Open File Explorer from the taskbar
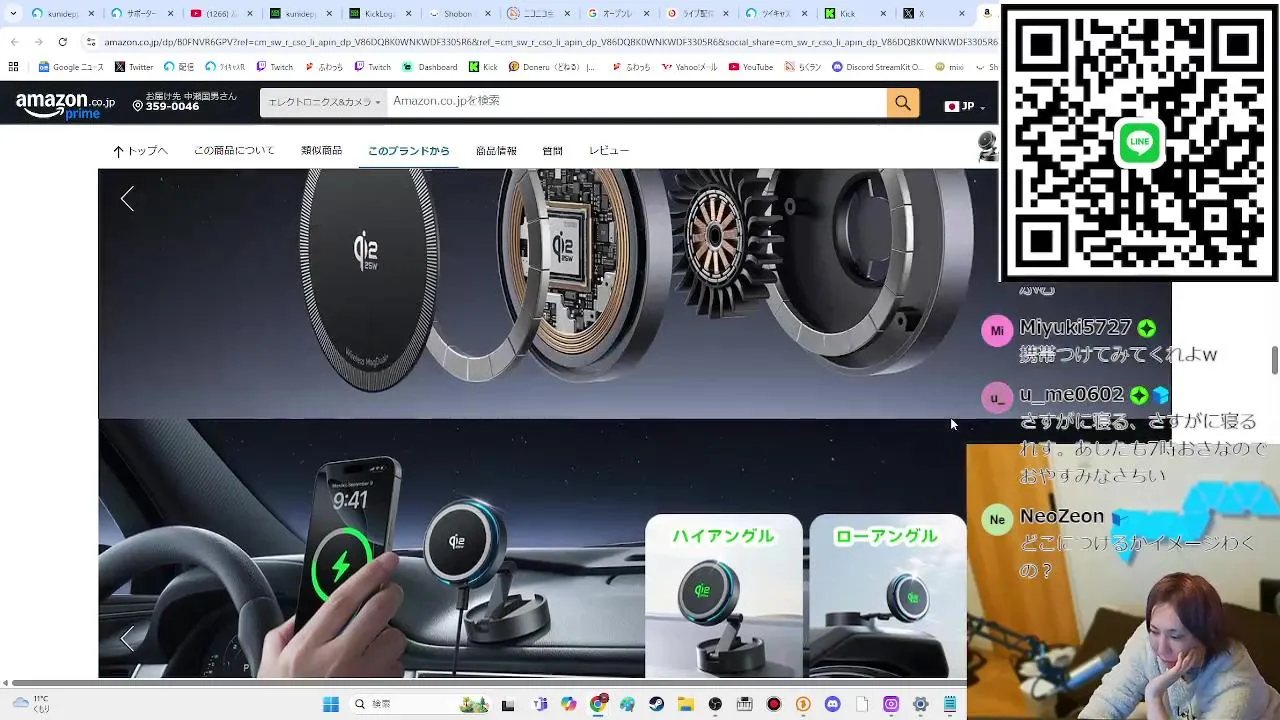Viewport: 1280px width, 720px height. coord(686,704)
